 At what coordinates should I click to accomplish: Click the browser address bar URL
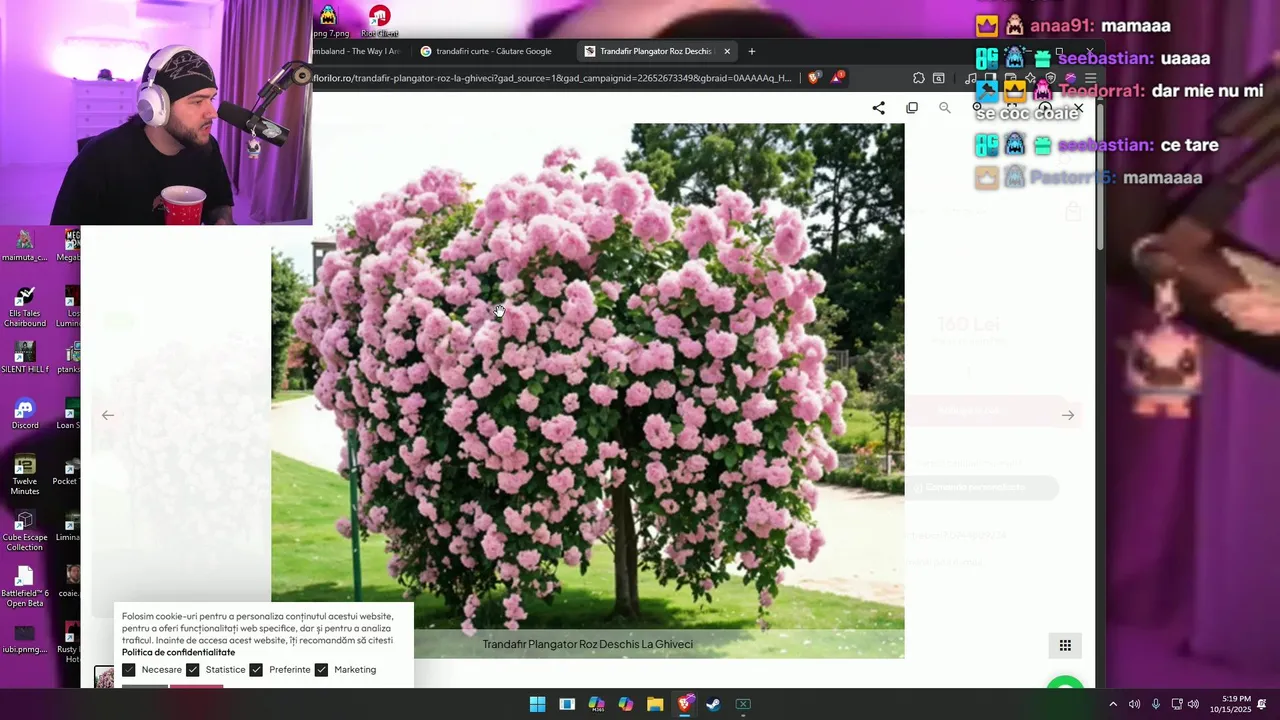click(x=552, y=78)
